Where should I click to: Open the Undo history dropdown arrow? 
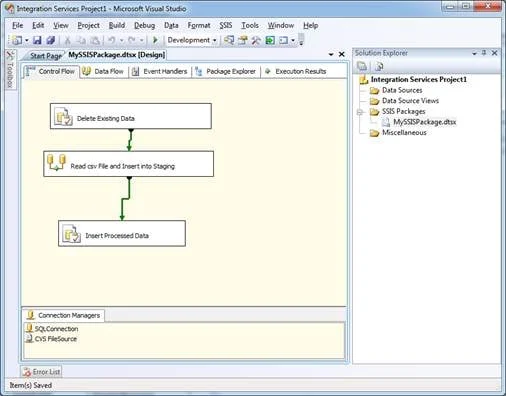(121, 41)
